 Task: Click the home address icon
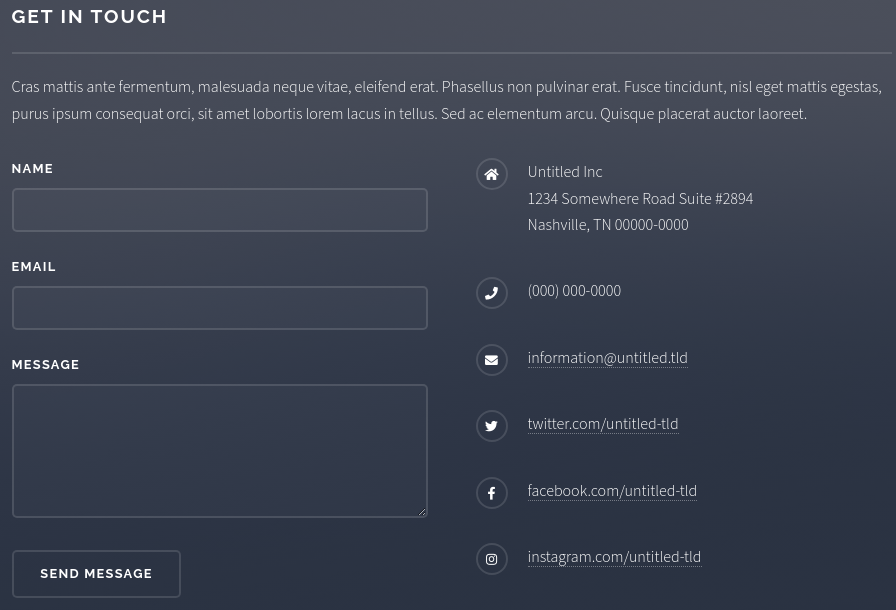pyautogui.click(x=491, y=174)
